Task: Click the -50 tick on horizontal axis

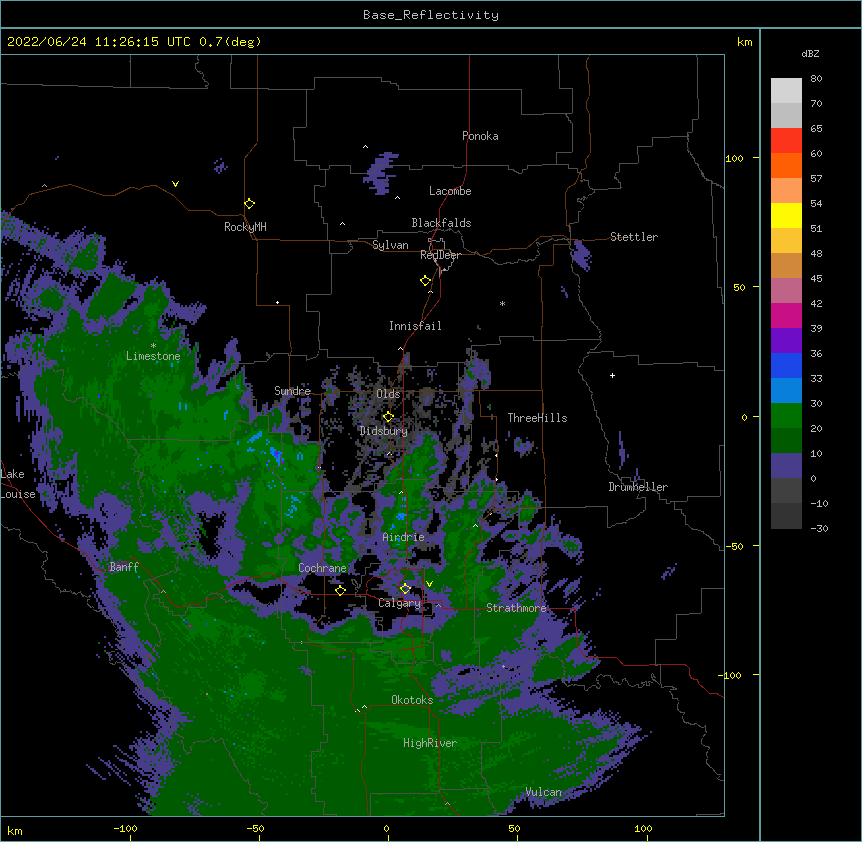Action: coord(255,828)
